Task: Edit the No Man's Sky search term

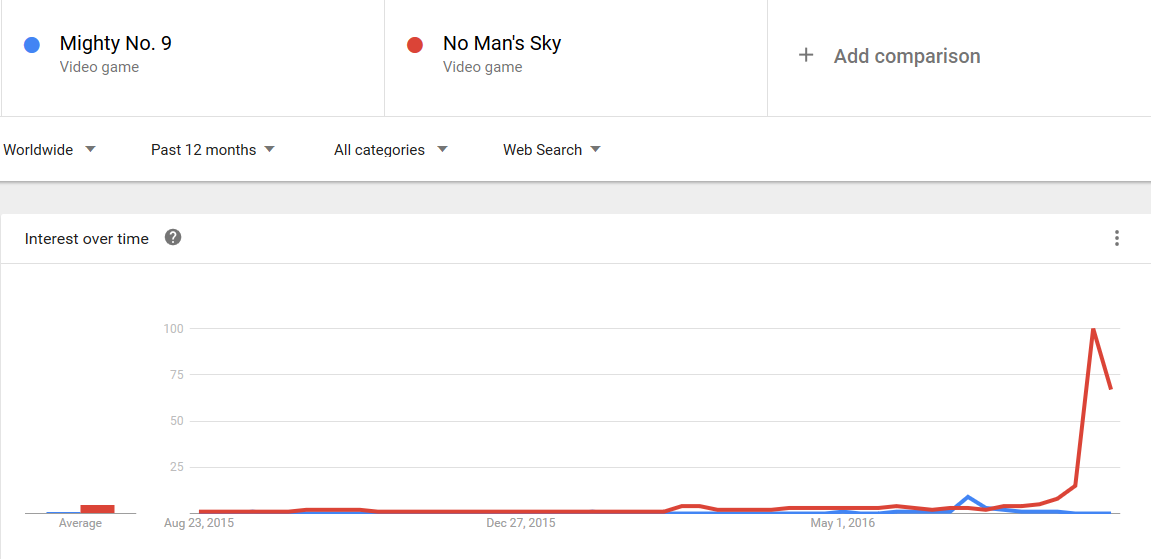Action: point(502,44)
